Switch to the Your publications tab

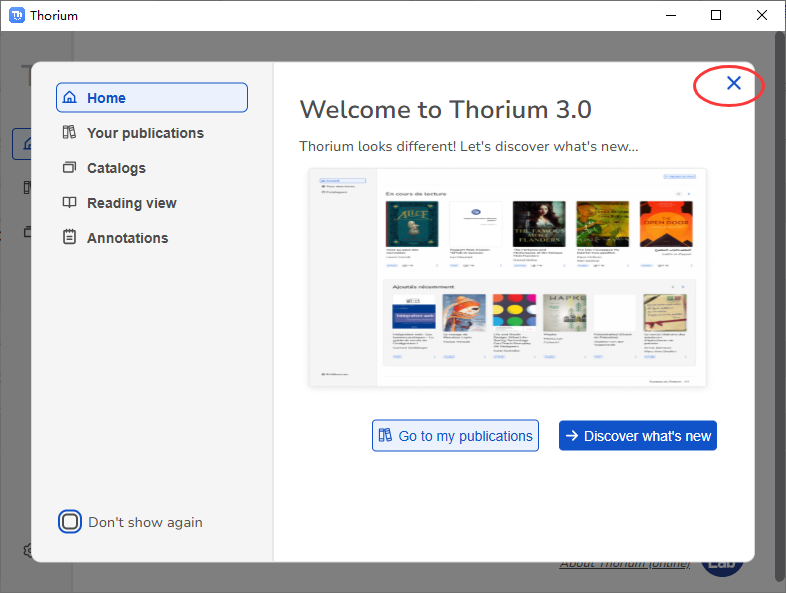tap(145, 133)
